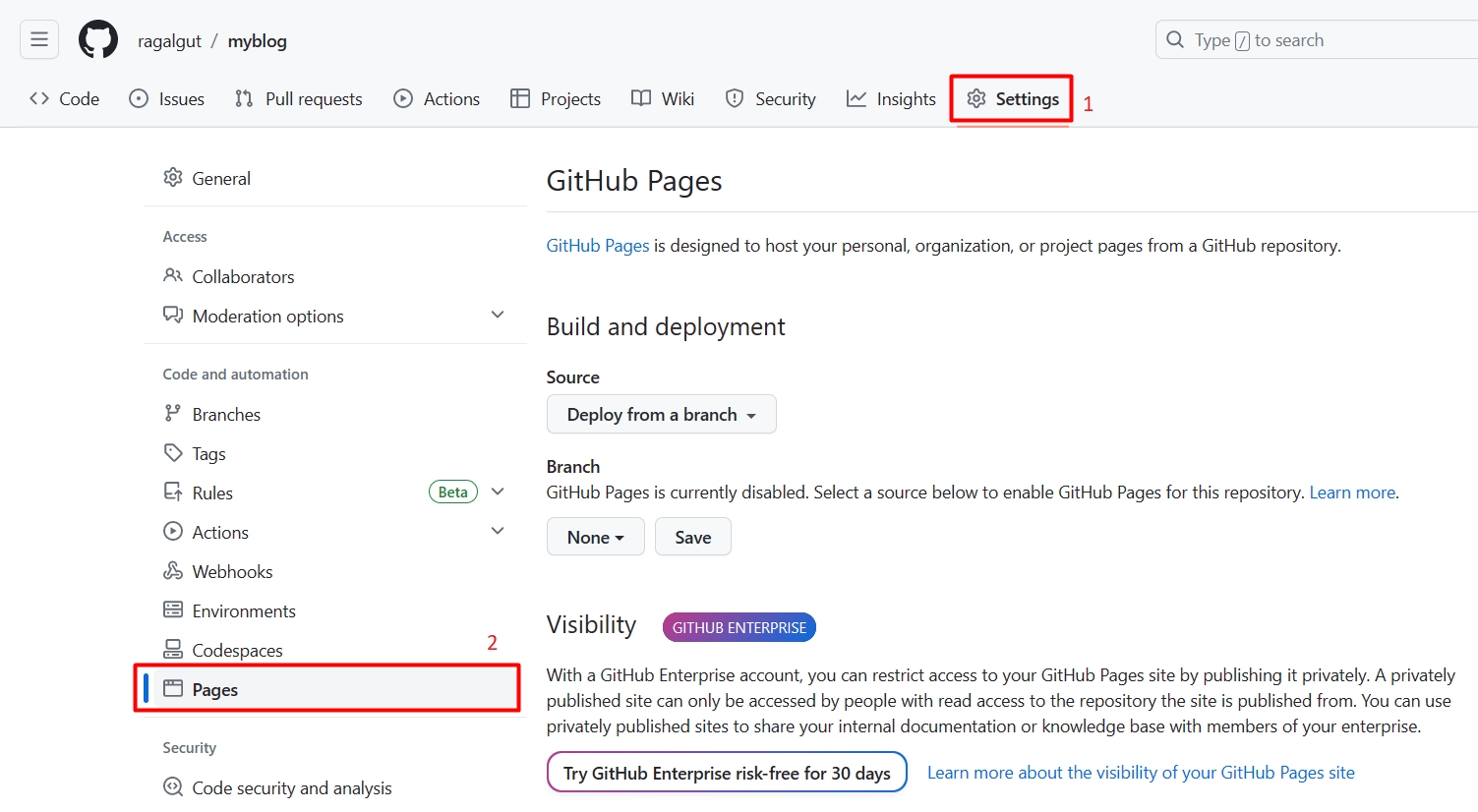This screenshot has width=1478, height=812.
Task: Click the Code security and analysis icon
Action: click(x=173, y=786)
